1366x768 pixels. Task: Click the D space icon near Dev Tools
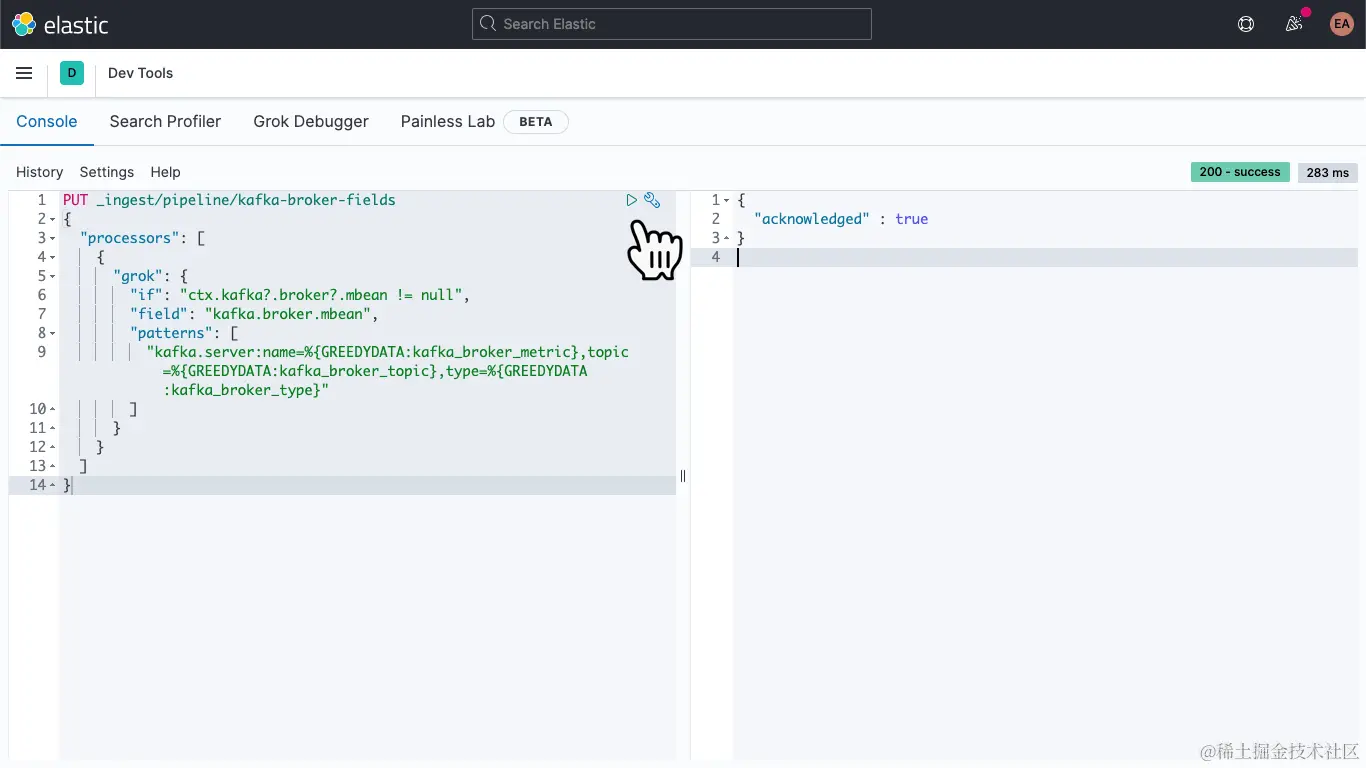71,73
